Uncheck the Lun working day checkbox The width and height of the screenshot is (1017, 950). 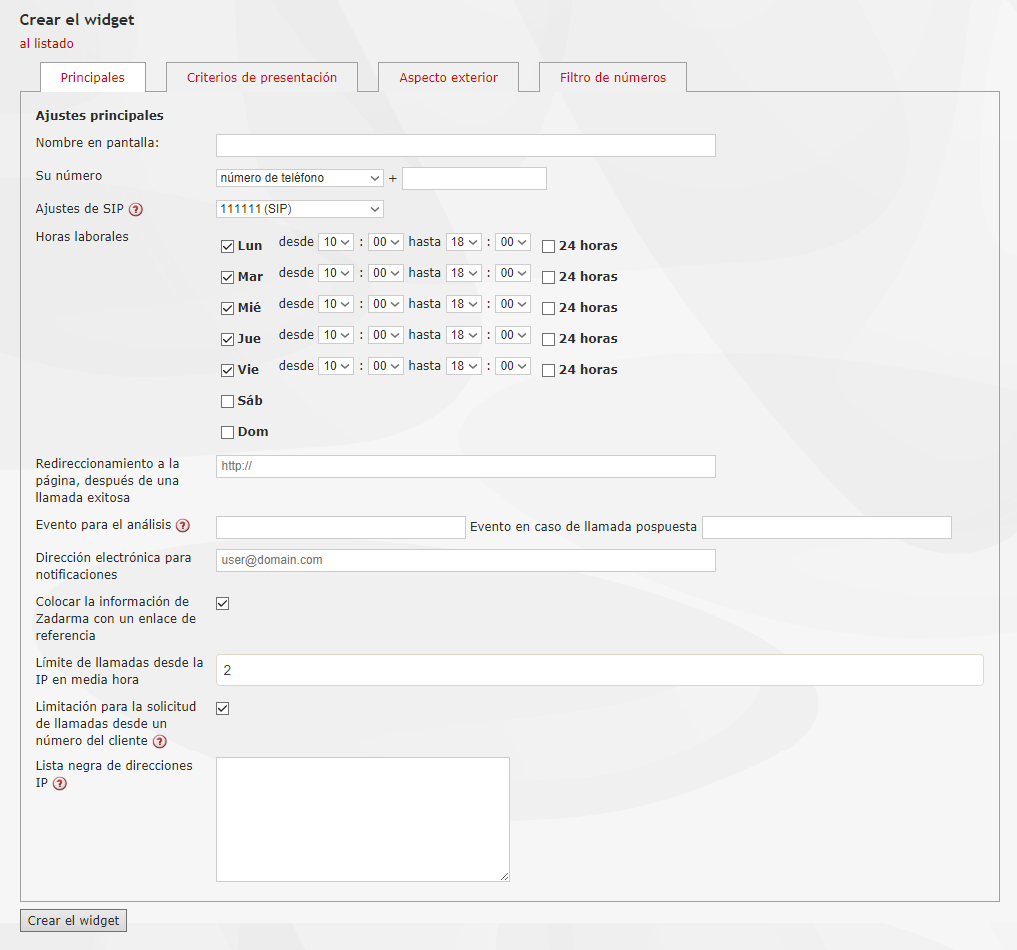tap(227, 246)
